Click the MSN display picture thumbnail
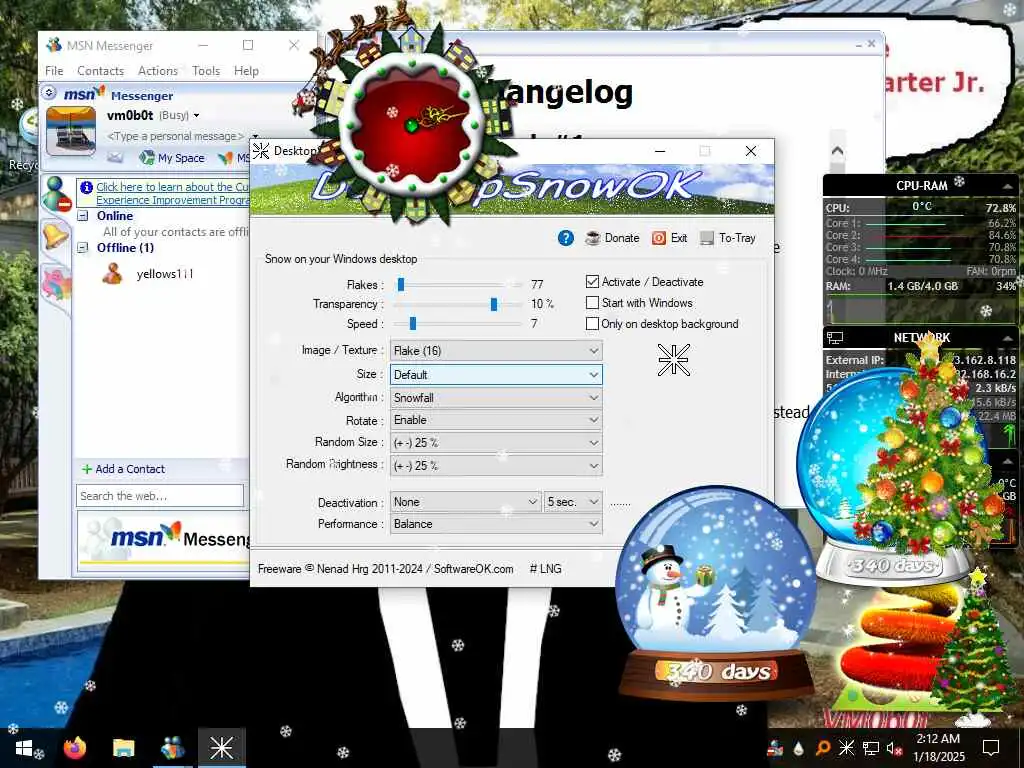 click(x=71, y=131)
